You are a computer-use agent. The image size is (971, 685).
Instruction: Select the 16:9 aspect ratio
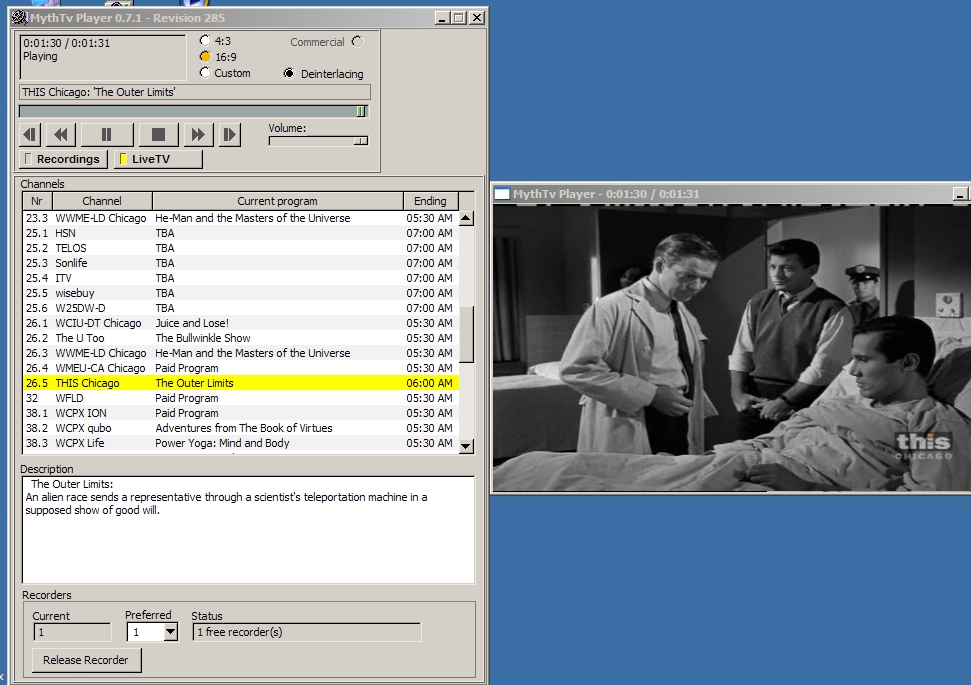[x=205, y=57]
